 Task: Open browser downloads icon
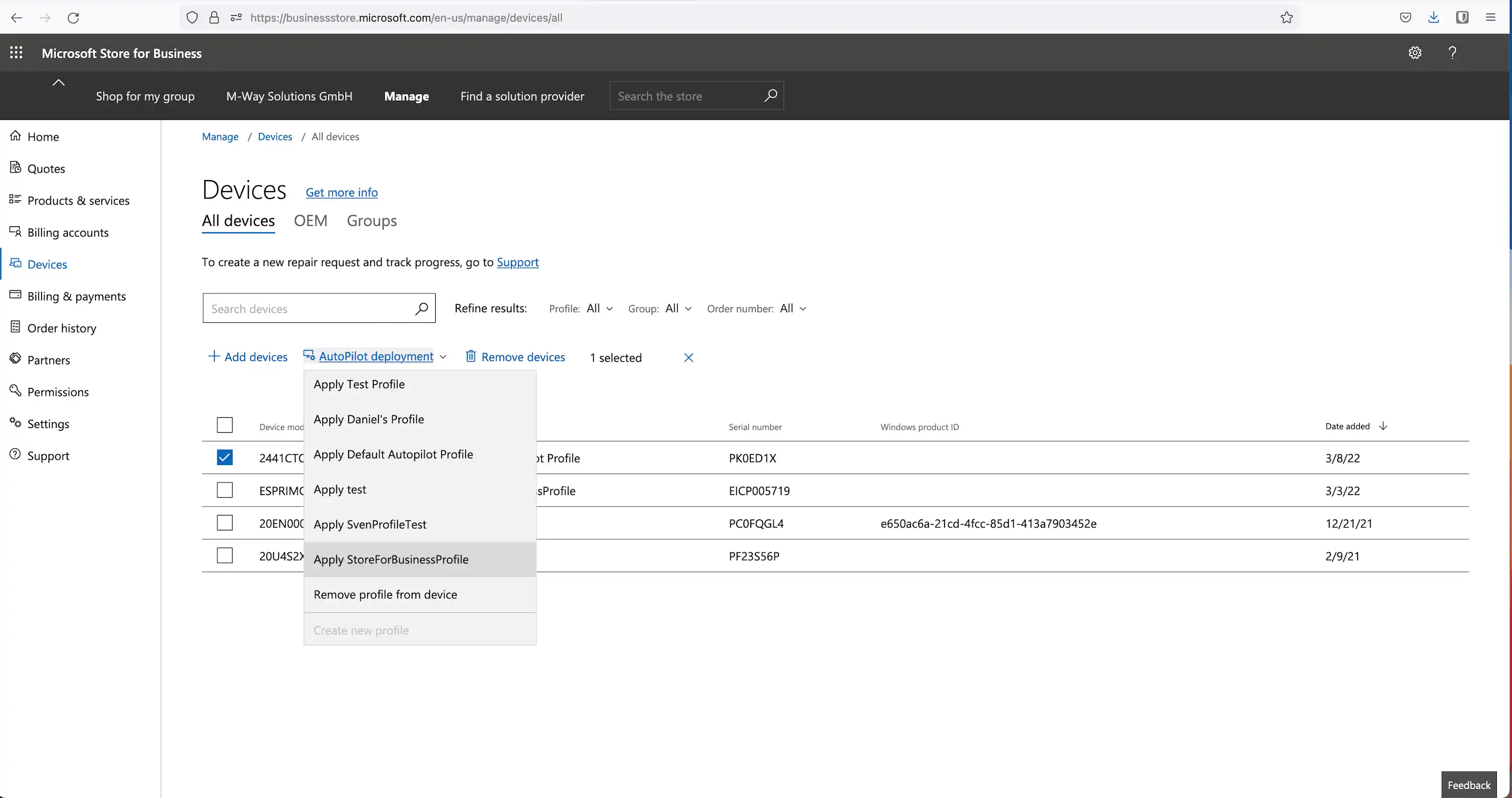point(1433,18)
